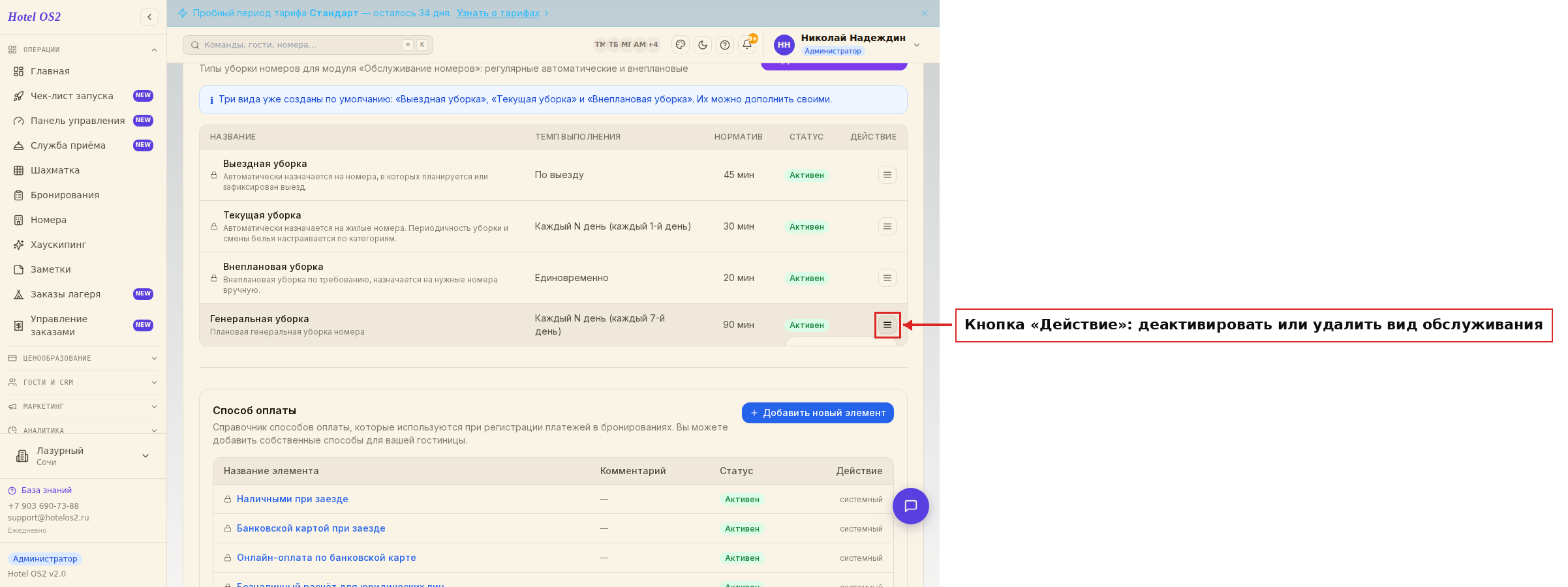Open Николай Надеждин user menu
The width and height of the screenshot is (1568, 587).
(848, 44)
